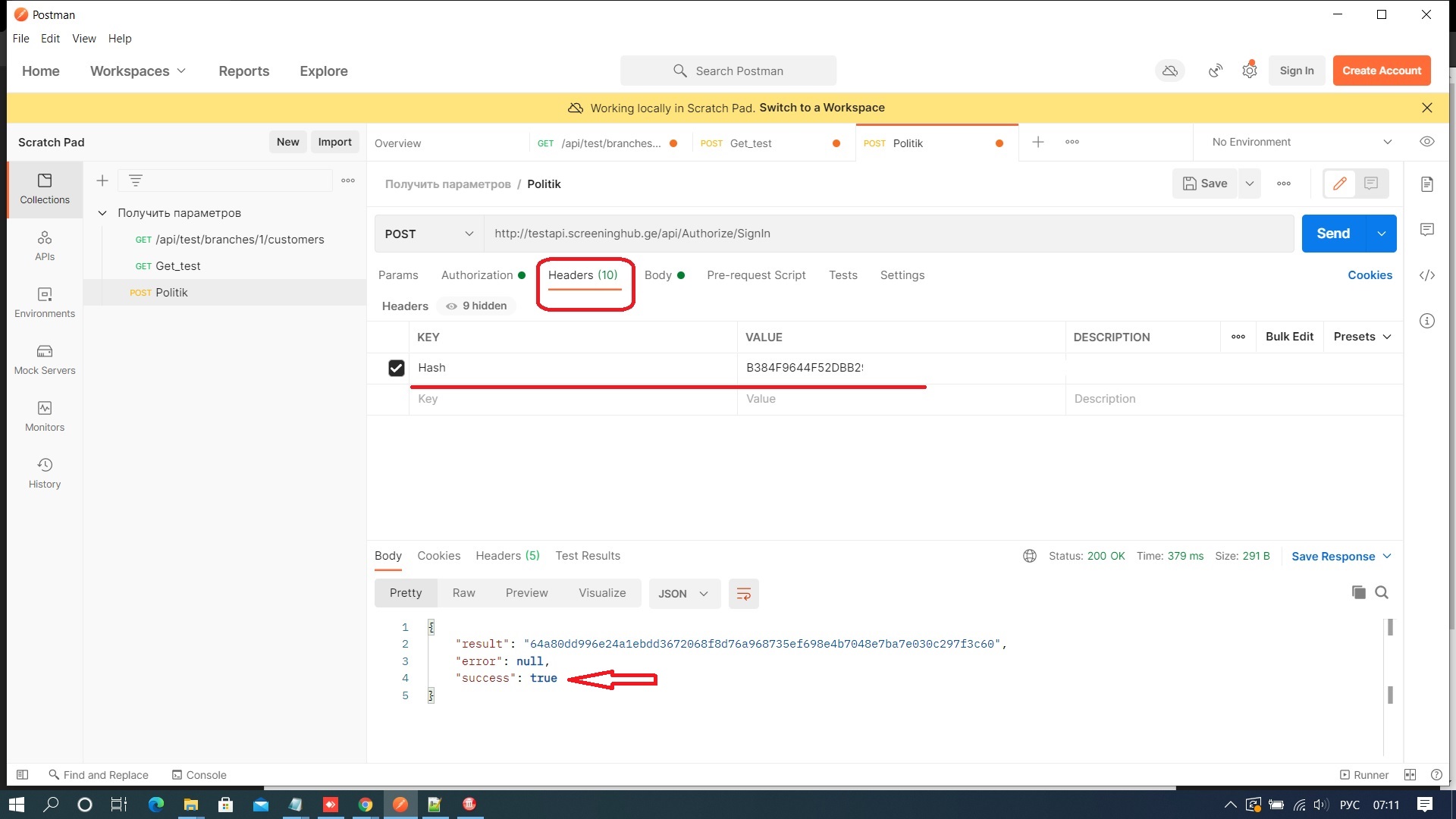Switch to the Body request tab

click(x=664, y=275)
